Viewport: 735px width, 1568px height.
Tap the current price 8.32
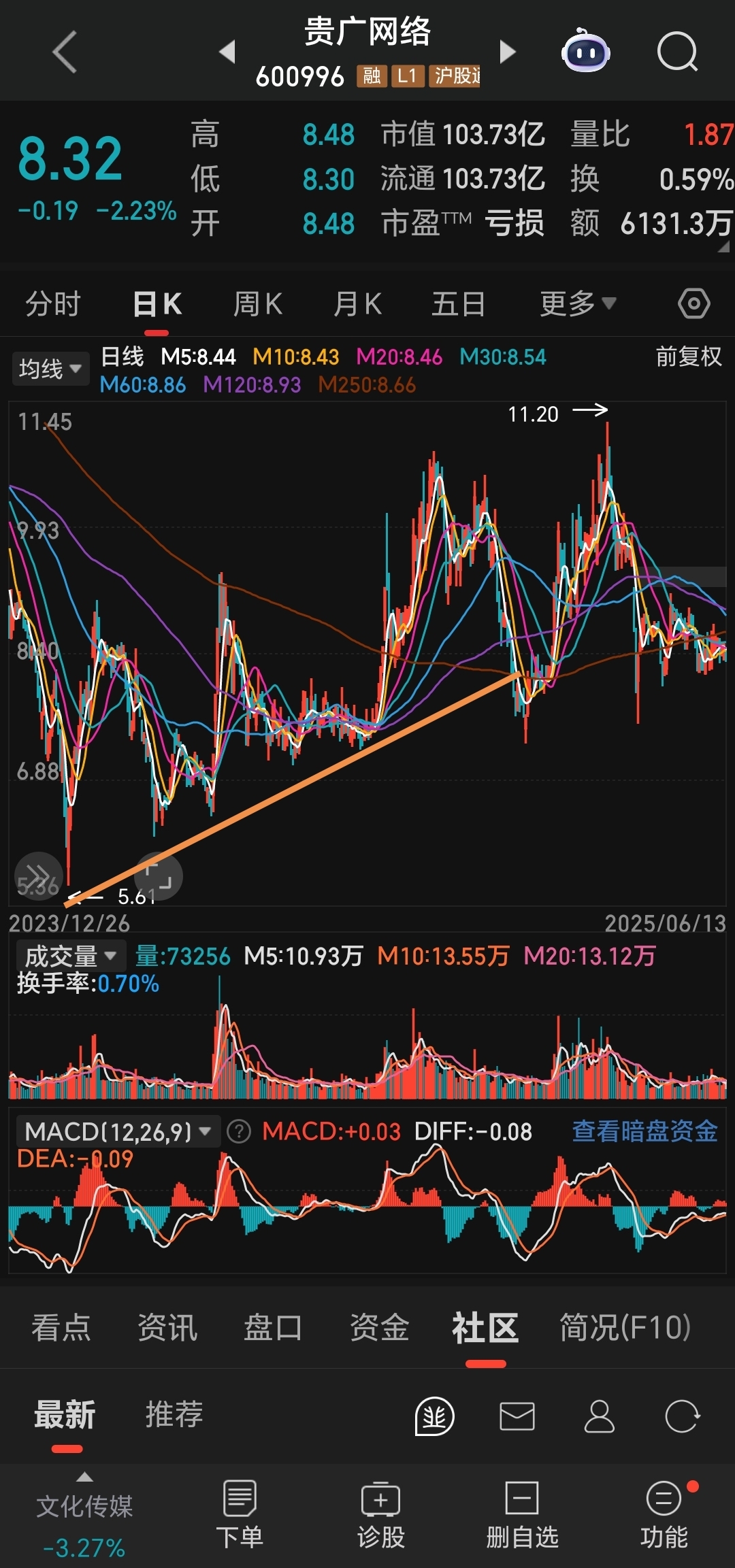(x=70, y=159)
